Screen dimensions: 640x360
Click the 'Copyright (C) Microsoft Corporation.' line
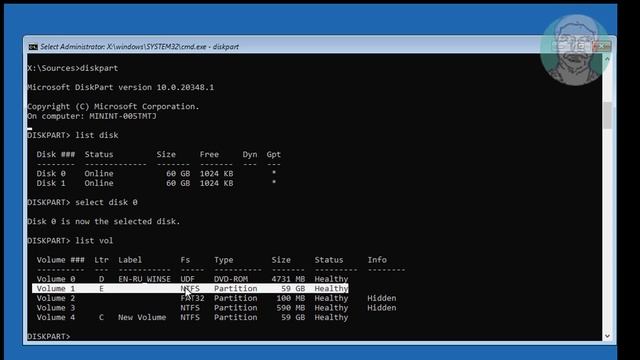click(x=113, y=107)
